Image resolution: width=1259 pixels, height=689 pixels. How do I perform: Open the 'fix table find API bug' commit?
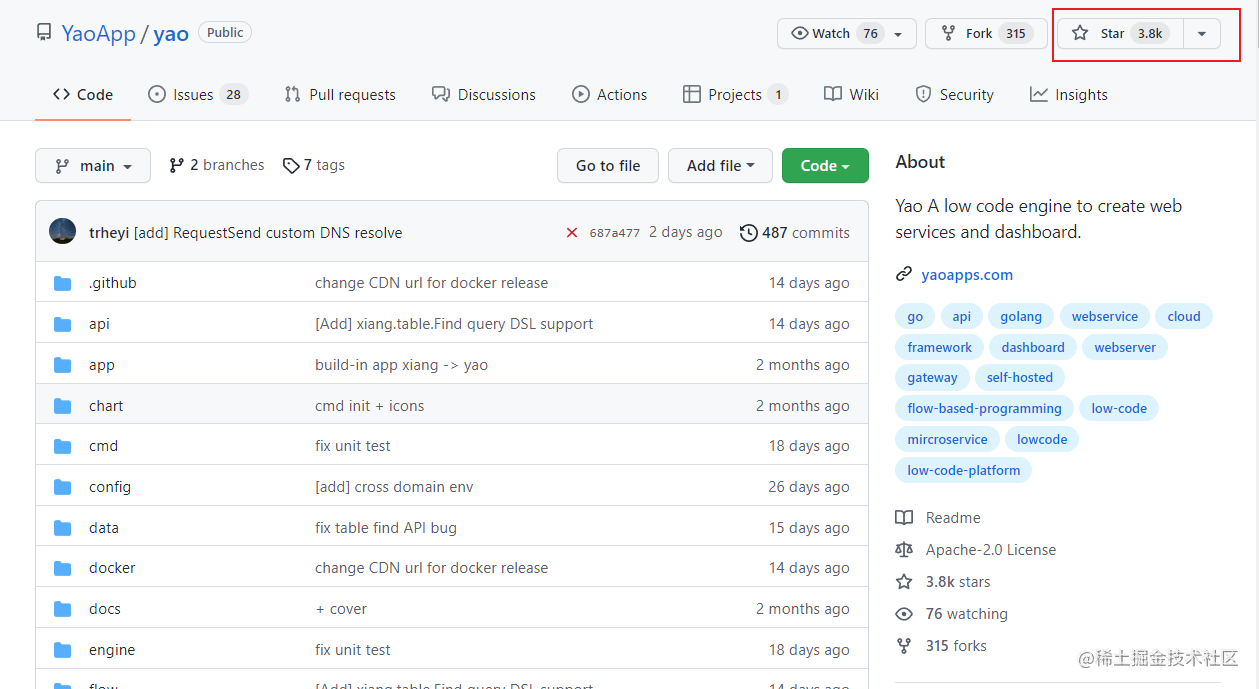[386, 528]
